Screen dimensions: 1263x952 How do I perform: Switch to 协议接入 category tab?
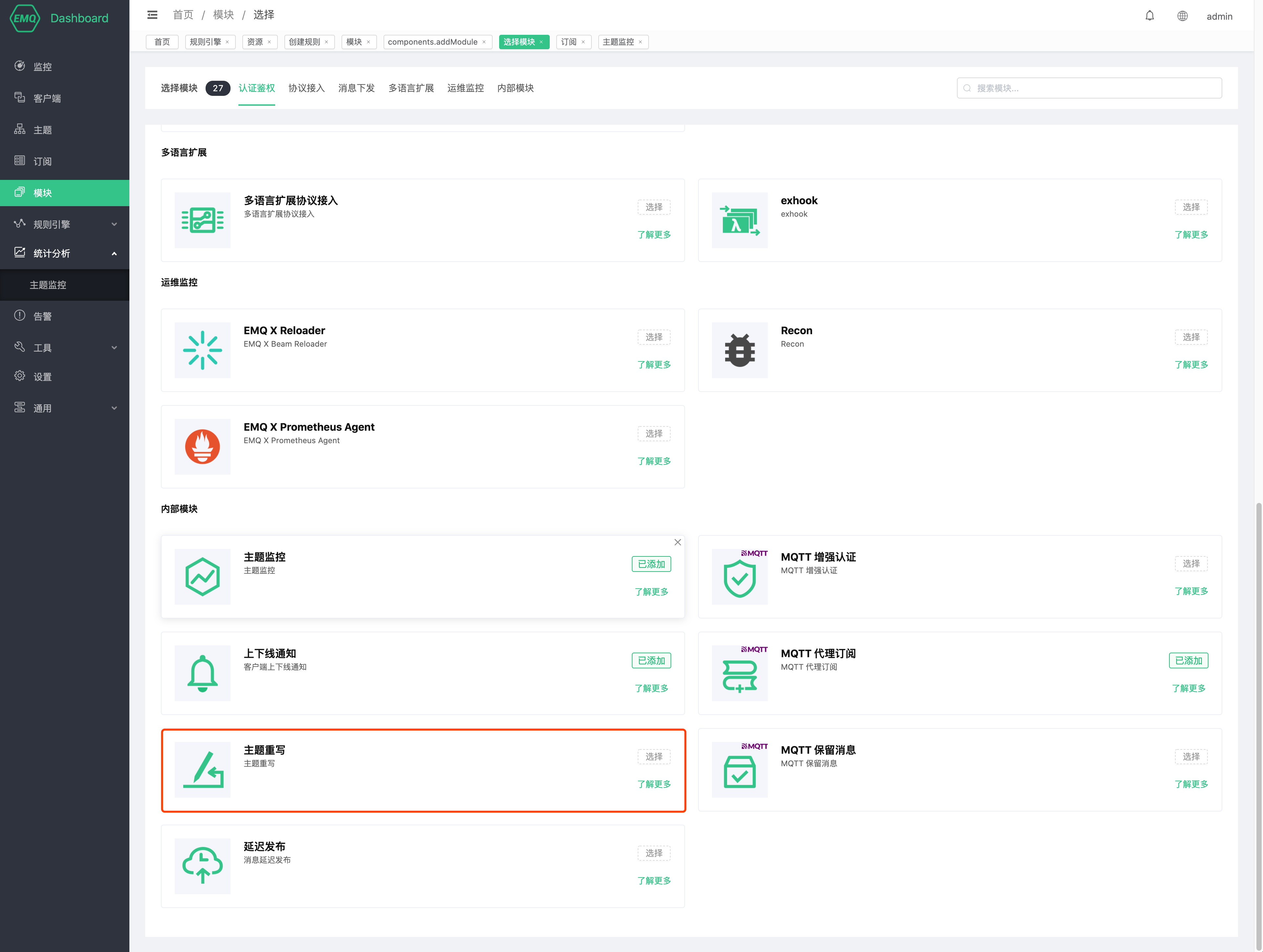(306, 88)
